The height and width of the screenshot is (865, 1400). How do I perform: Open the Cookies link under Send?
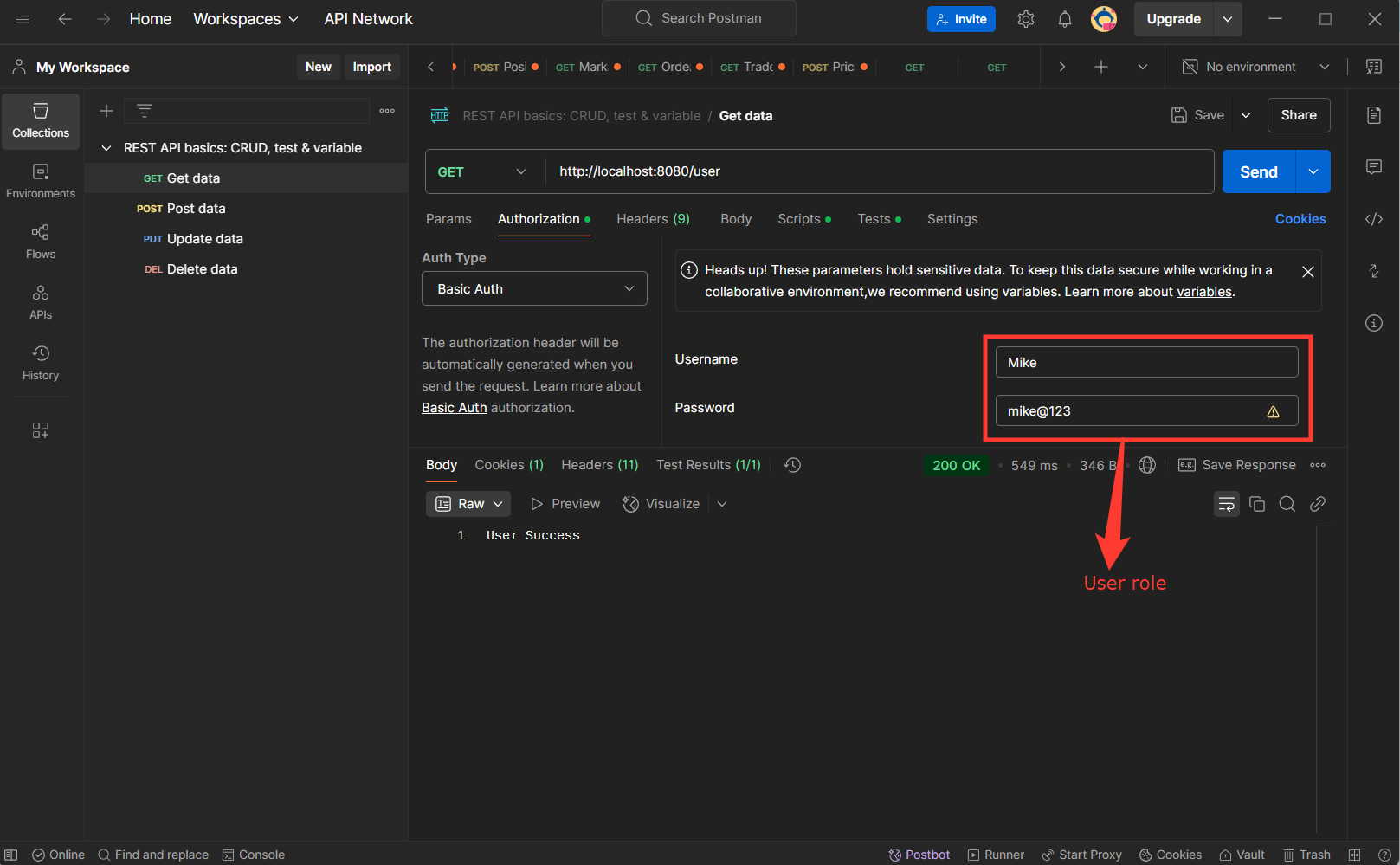pos(1300,219)
